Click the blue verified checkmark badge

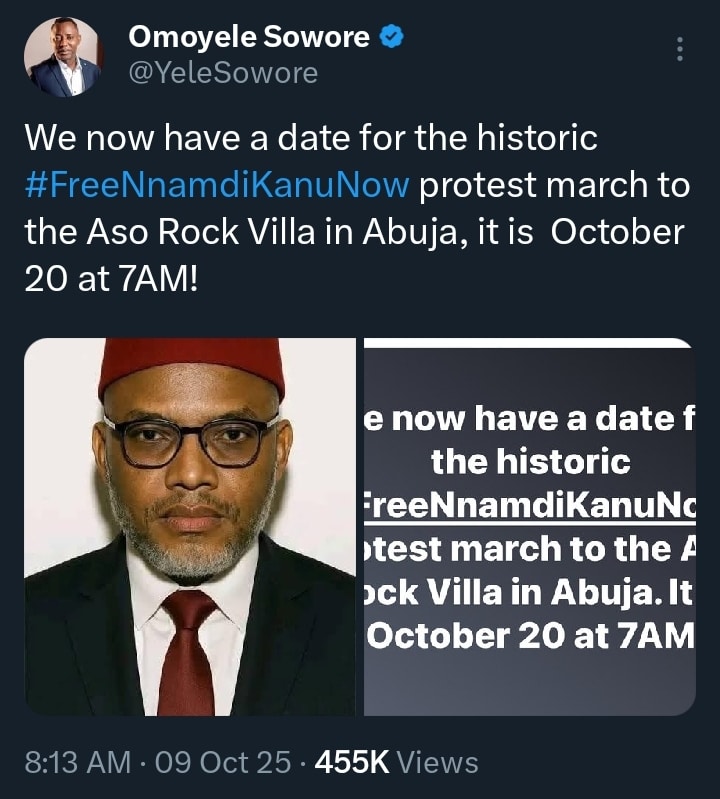click(x=394, y=38)
